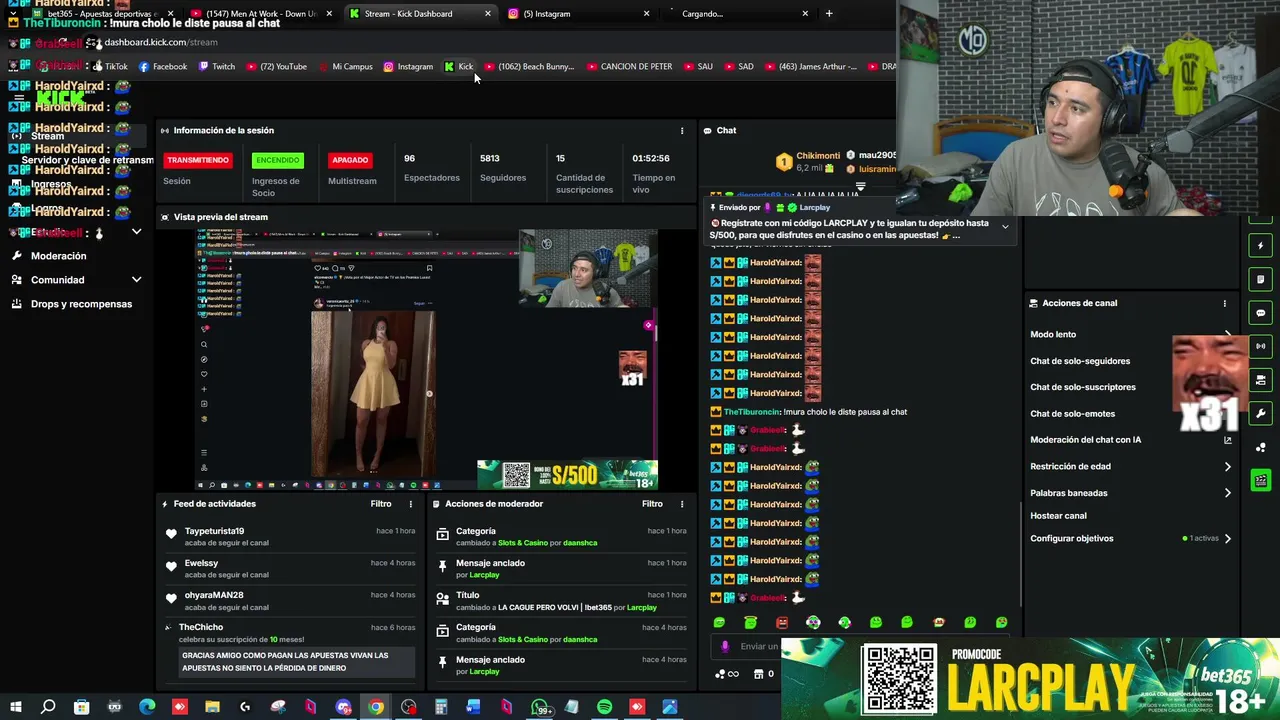Image resolution: width=1280 pixels, height=720 pixels.
Task: Open WhatsApp in the Windows taskbar
Action: 540,707
